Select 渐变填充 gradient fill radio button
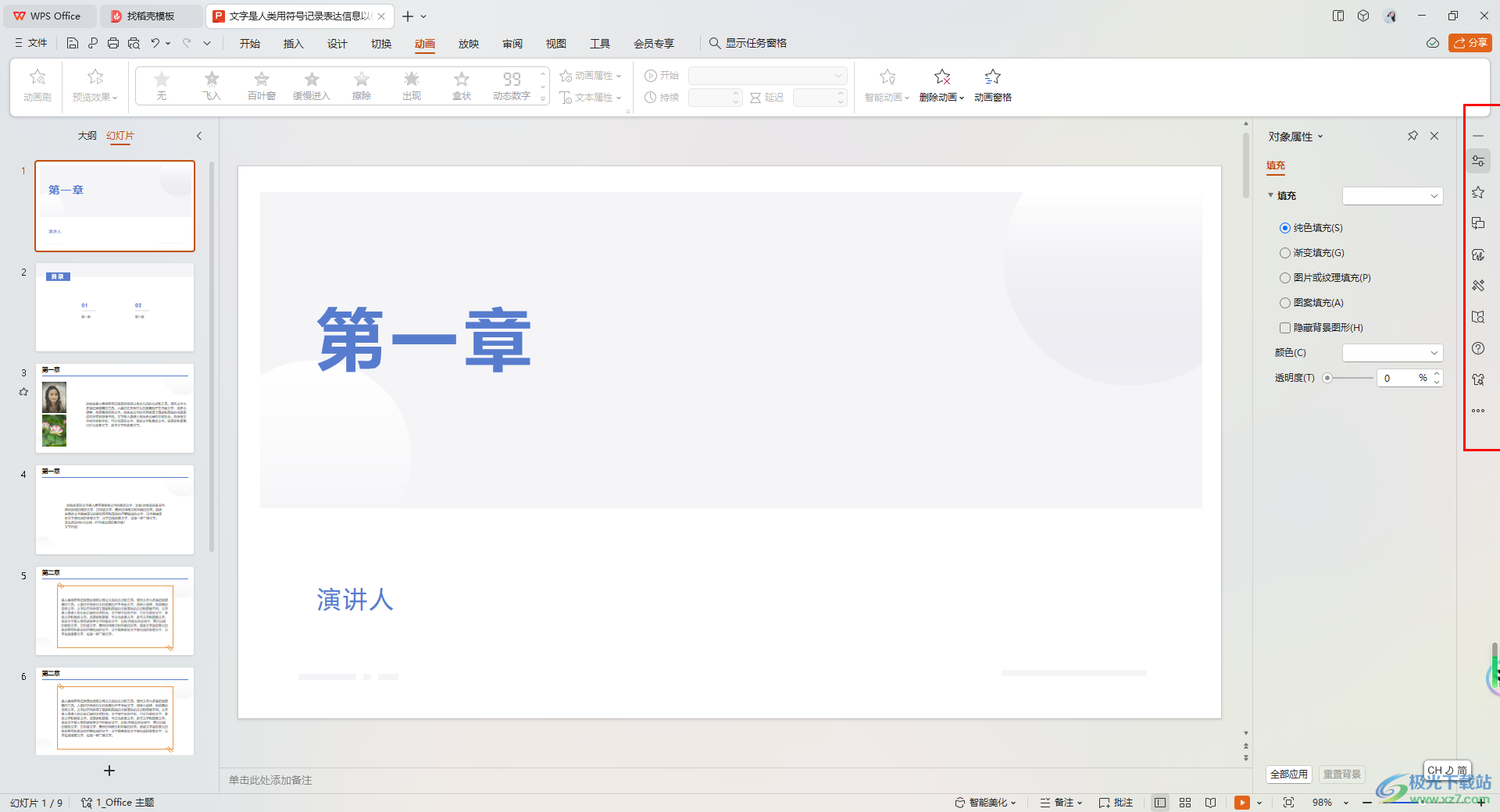The width and height of the screenshot is (1500, 812). [1285, 253]
